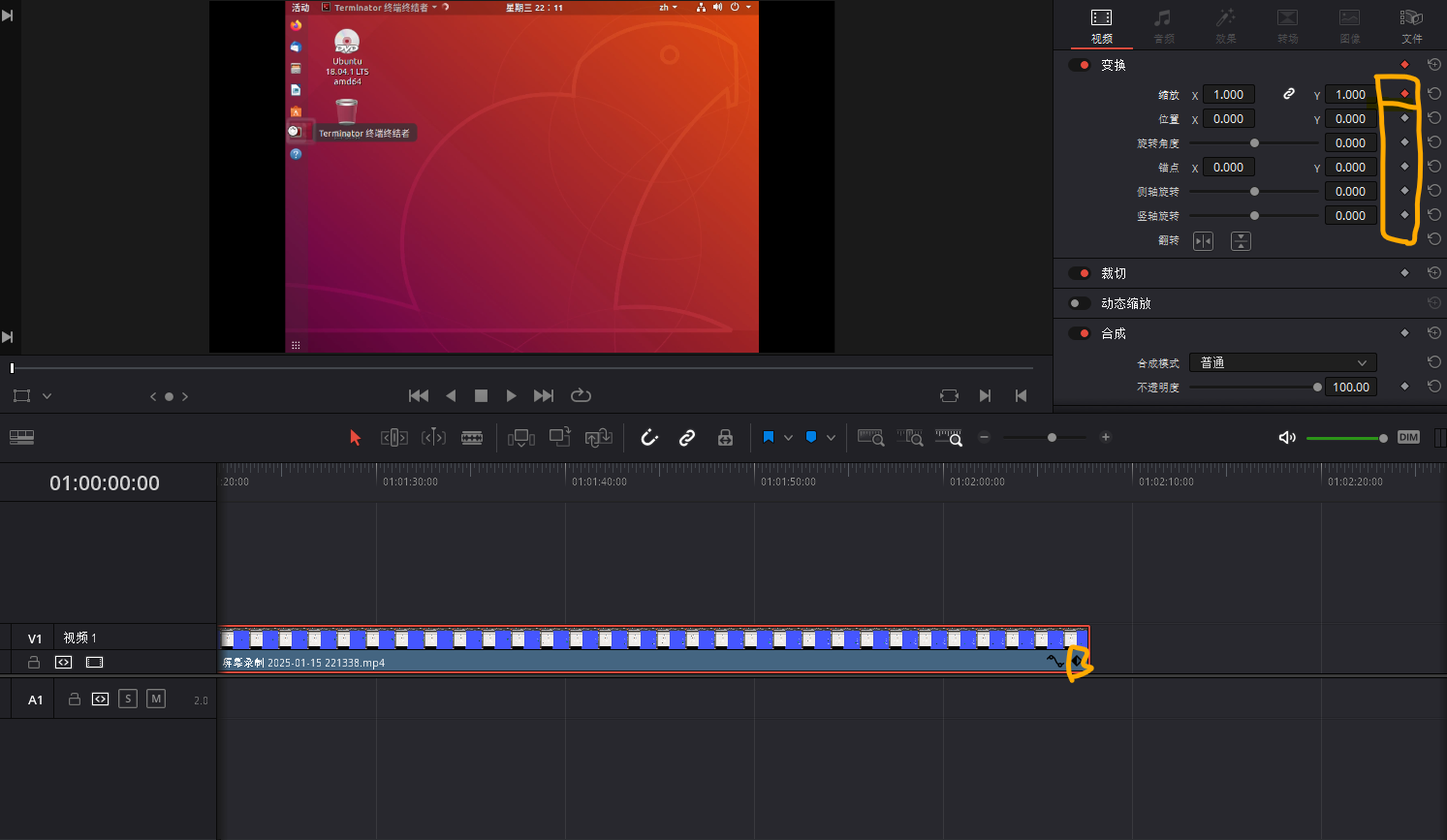Toggle A1 auto track selector

[x=100, y=699]
